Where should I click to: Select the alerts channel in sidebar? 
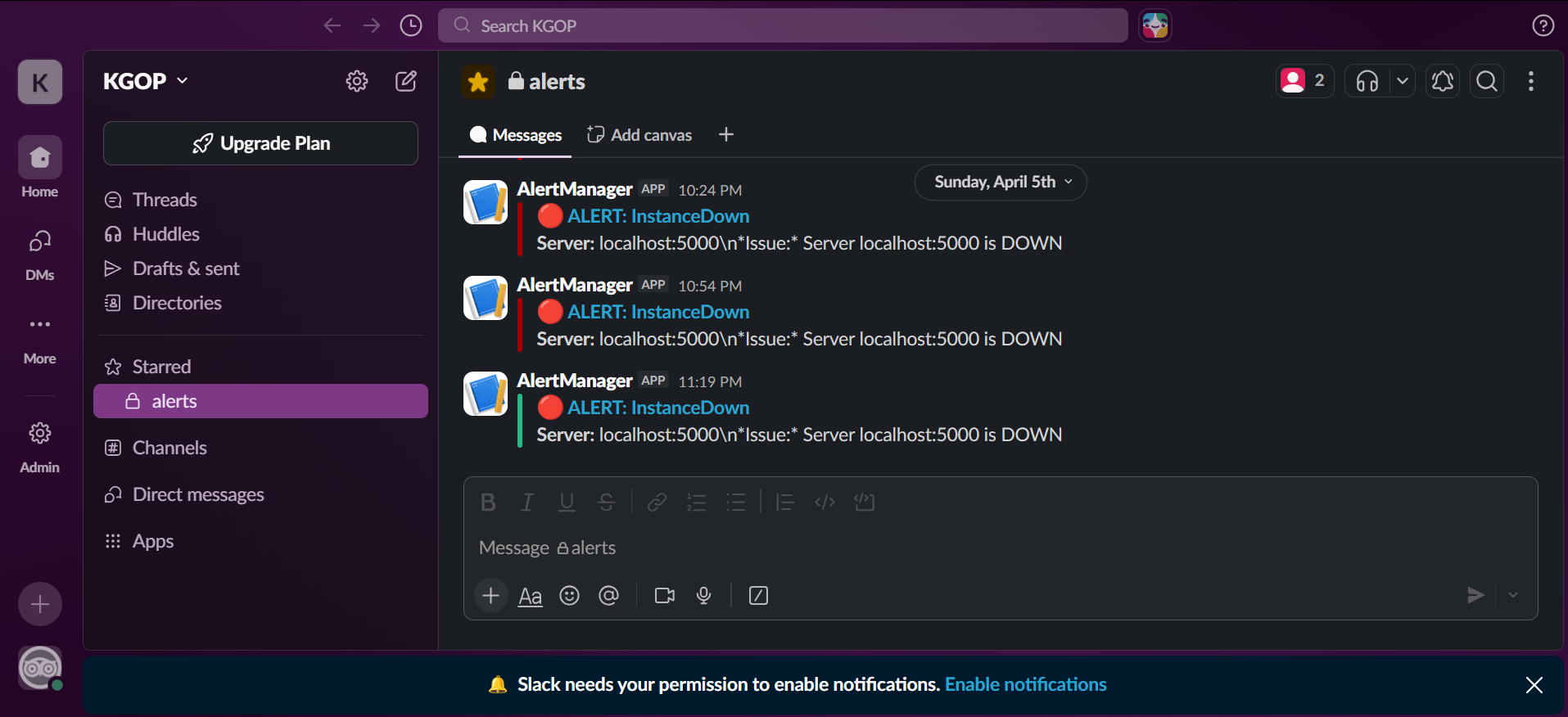click(x=260, y=401)
